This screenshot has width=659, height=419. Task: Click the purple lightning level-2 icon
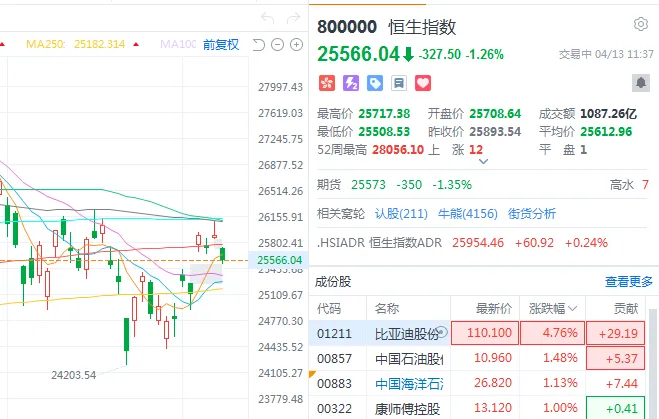[x=351, y=83]
